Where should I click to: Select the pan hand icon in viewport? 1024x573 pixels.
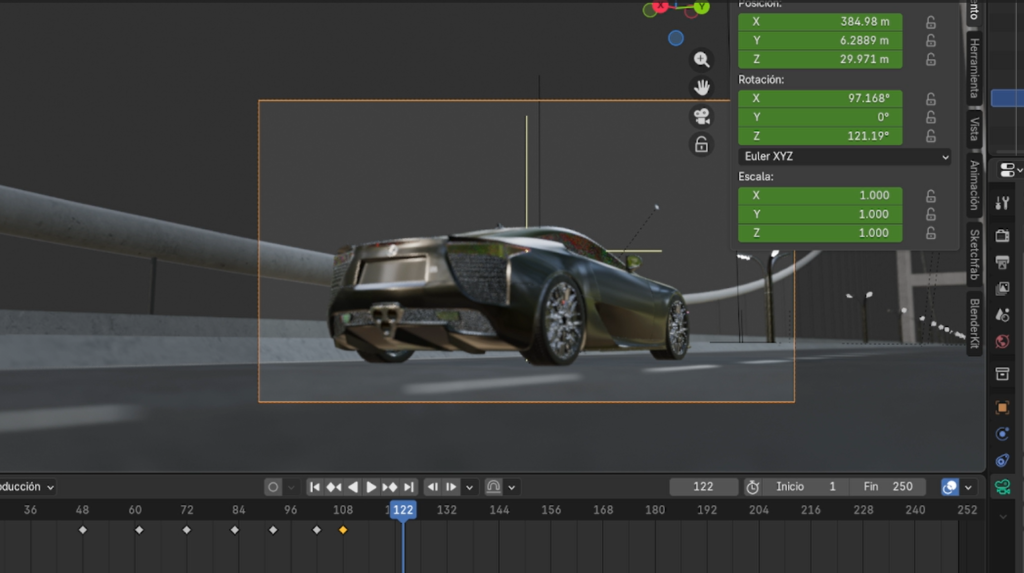pos(702,88)
